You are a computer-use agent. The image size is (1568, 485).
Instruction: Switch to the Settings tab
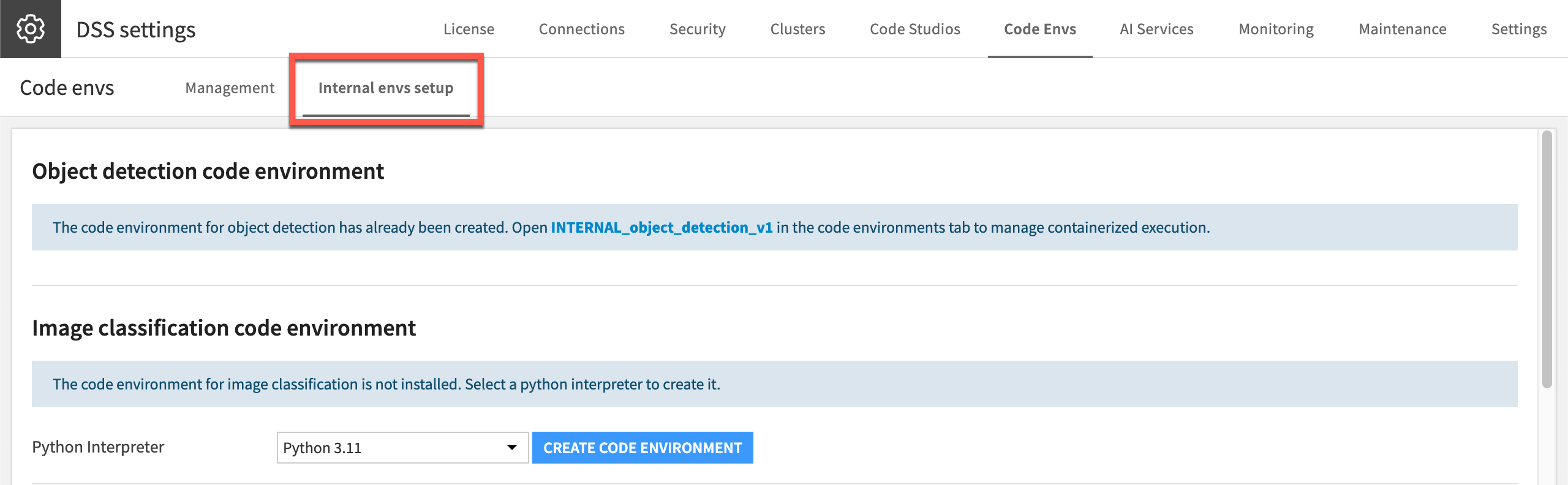pyautogui.click(x=1519, y=29)
